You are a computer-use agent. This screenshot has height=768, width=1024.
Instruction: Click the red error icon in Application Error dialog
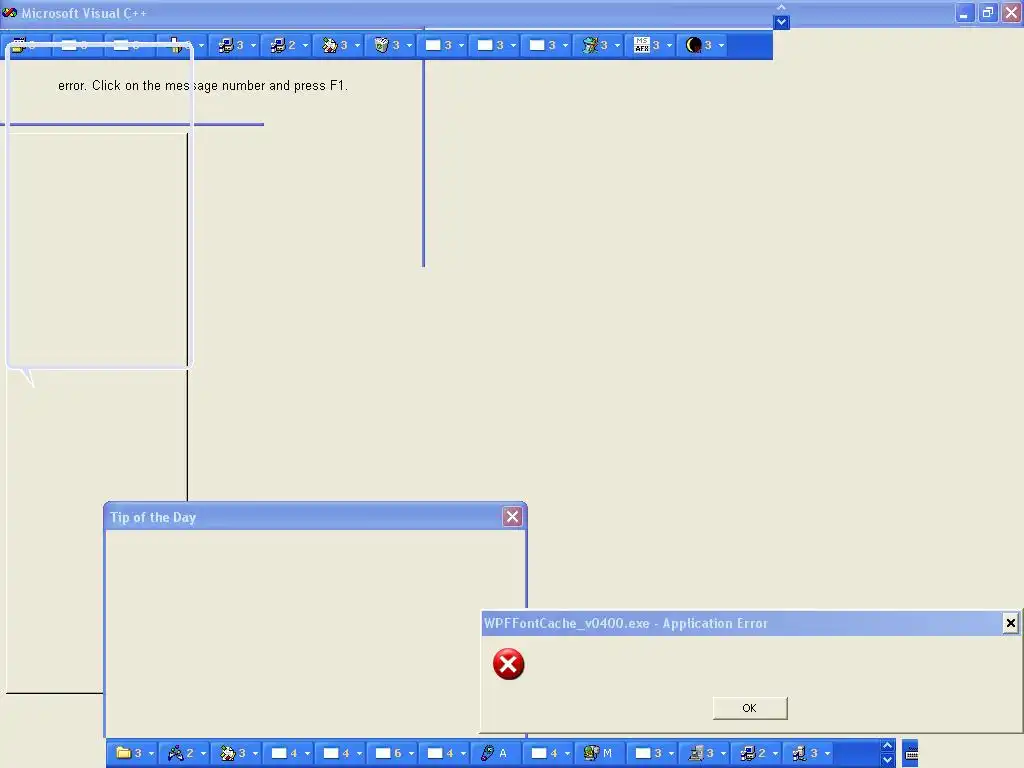click(508, 664)
